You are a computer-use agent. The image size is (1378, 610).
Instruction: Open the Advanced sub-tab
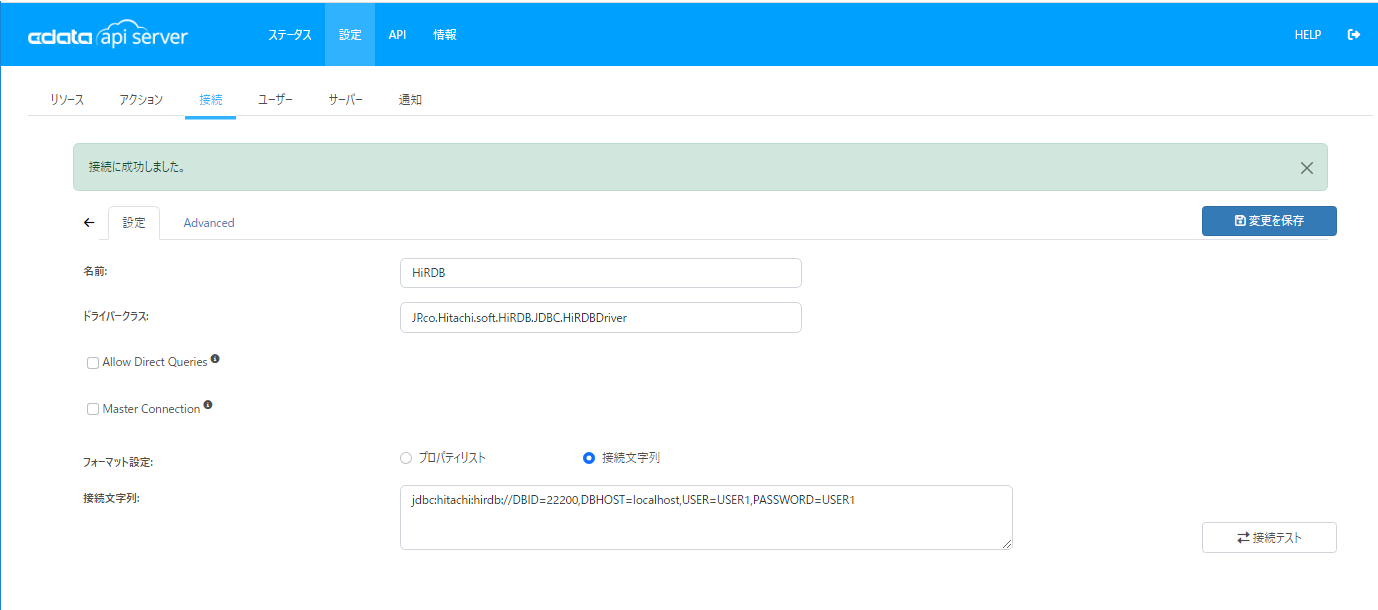point(209,223)
